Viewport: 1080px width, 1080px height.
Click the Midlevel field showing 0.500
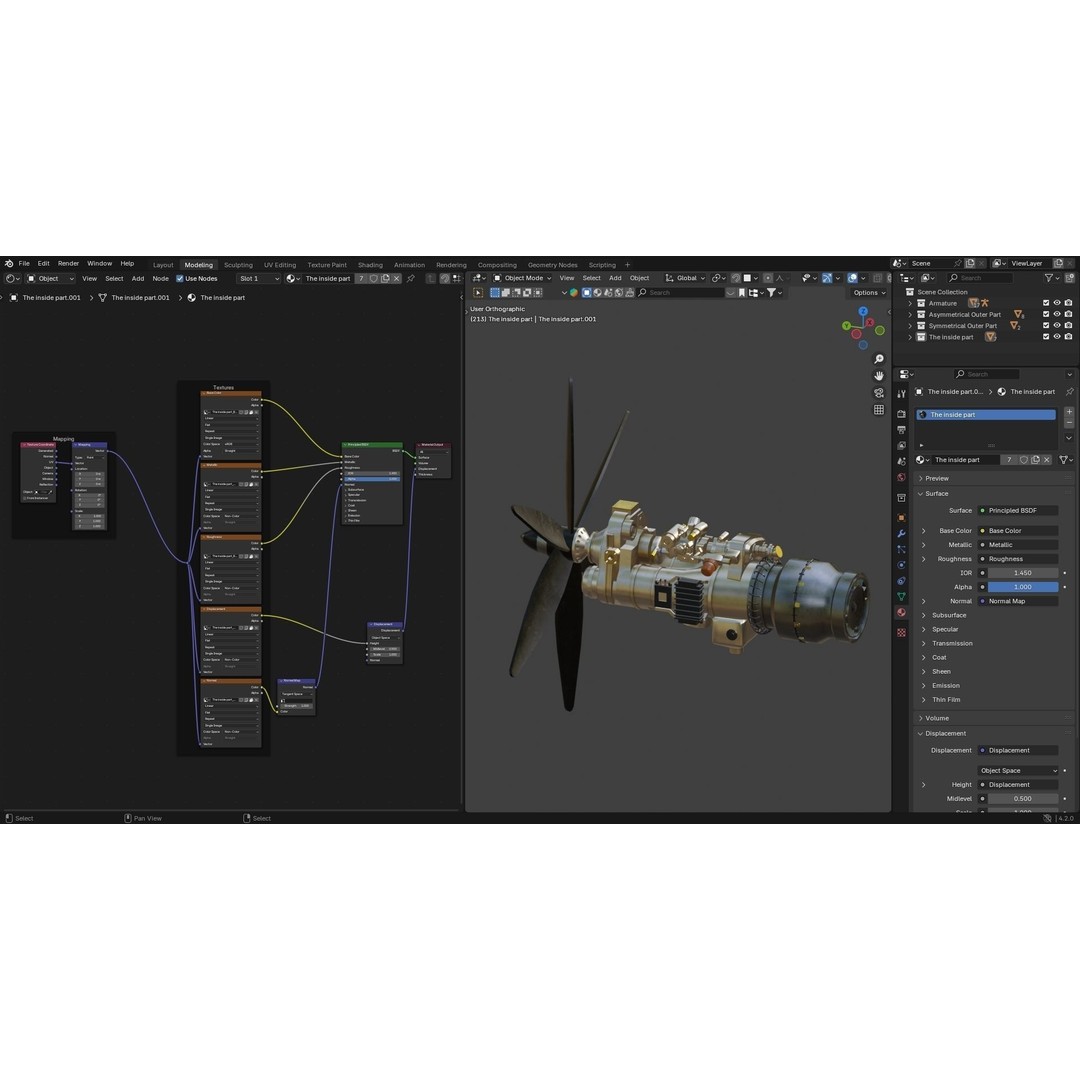(1023, 798)
